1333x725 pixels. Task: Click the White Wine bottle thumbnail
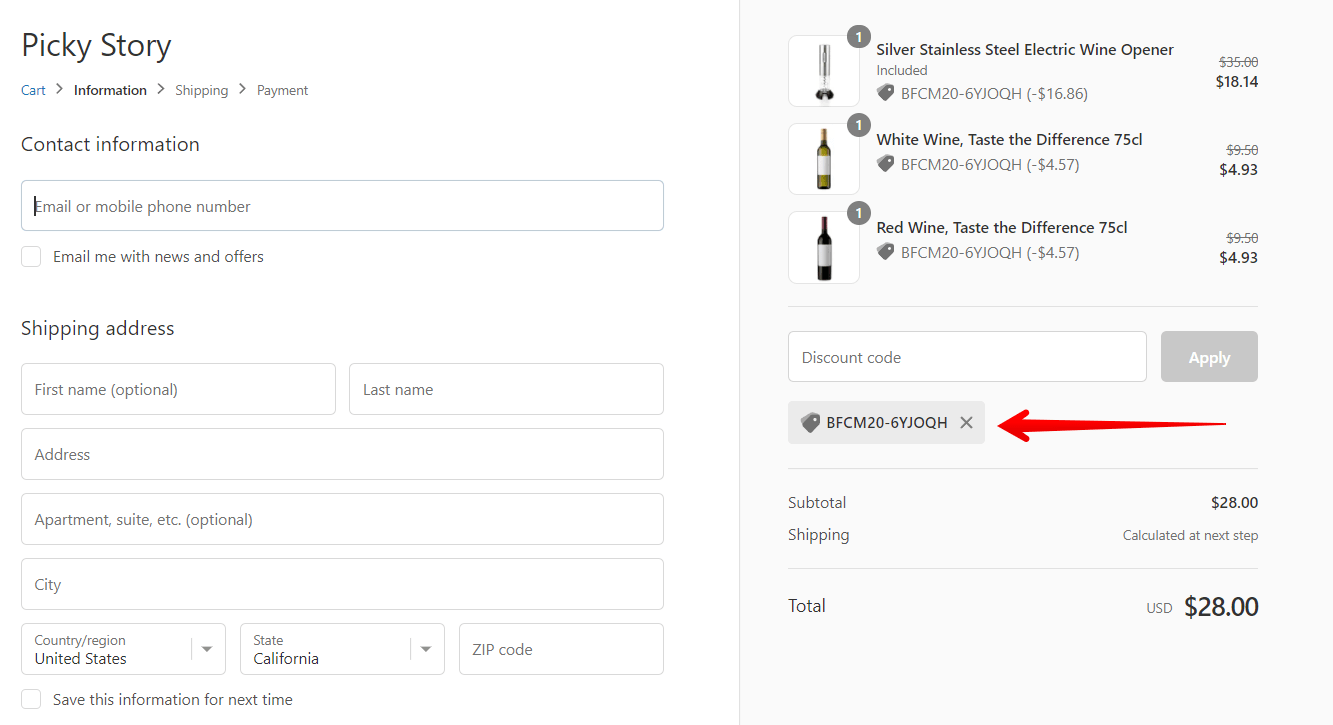click(x=823, y=158)
